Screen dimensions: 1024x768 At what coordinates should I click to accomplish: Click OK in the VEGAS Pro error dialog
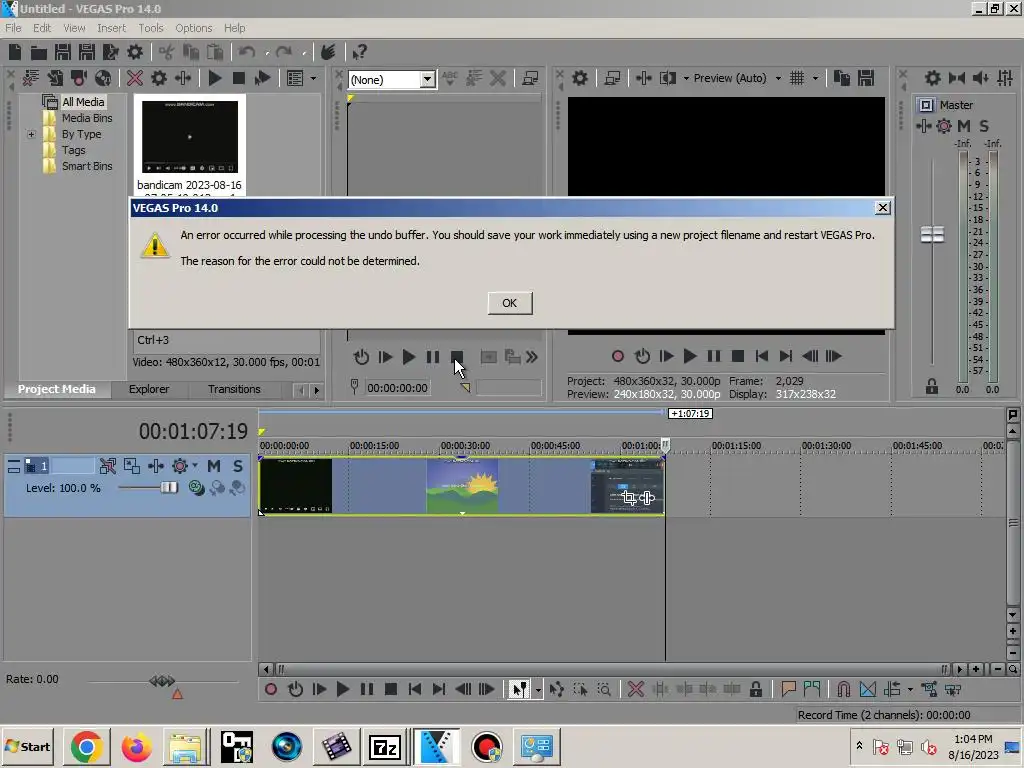tap(509, 303)
